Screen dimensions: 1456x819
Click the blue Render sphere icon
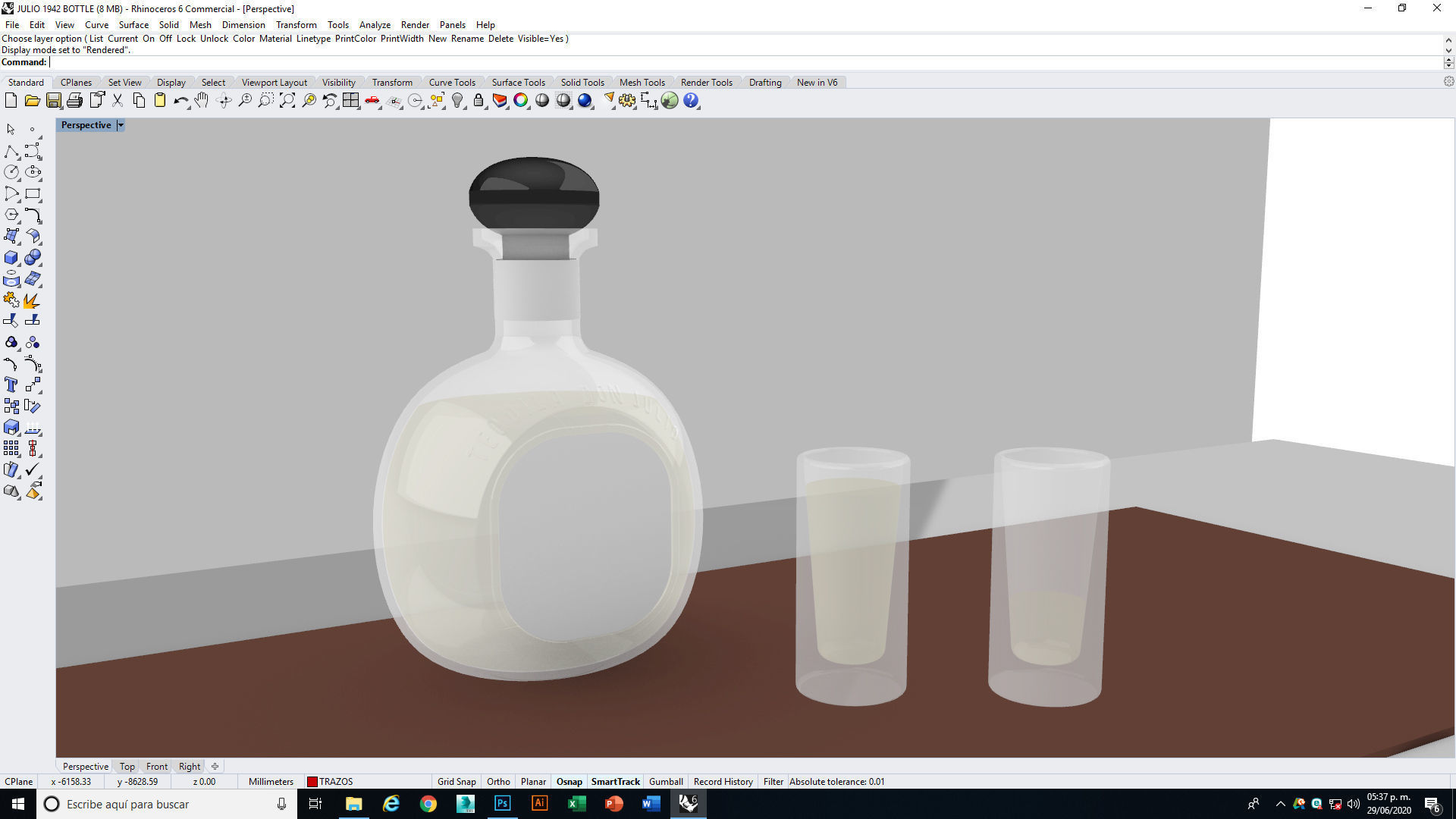coord(585,101)
